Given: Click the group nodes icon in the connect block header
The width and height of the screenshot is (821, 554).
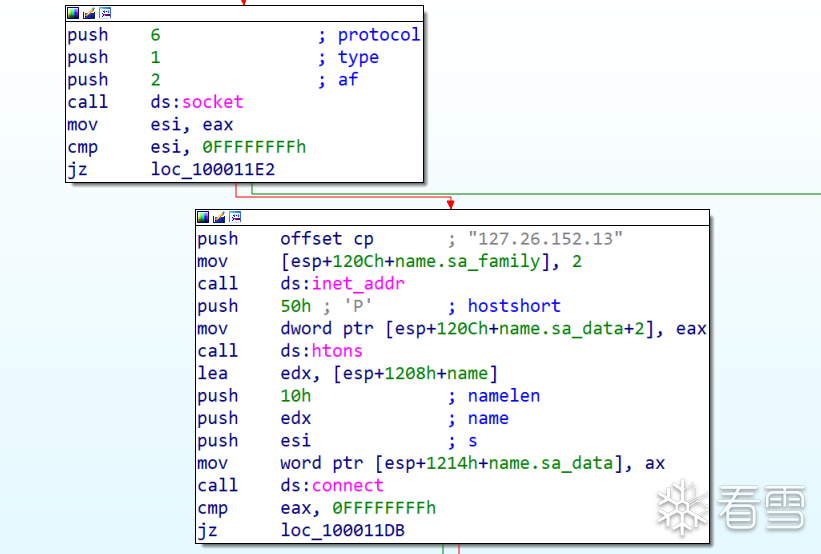Looking at the screenshot, I should tap(235, 217).
